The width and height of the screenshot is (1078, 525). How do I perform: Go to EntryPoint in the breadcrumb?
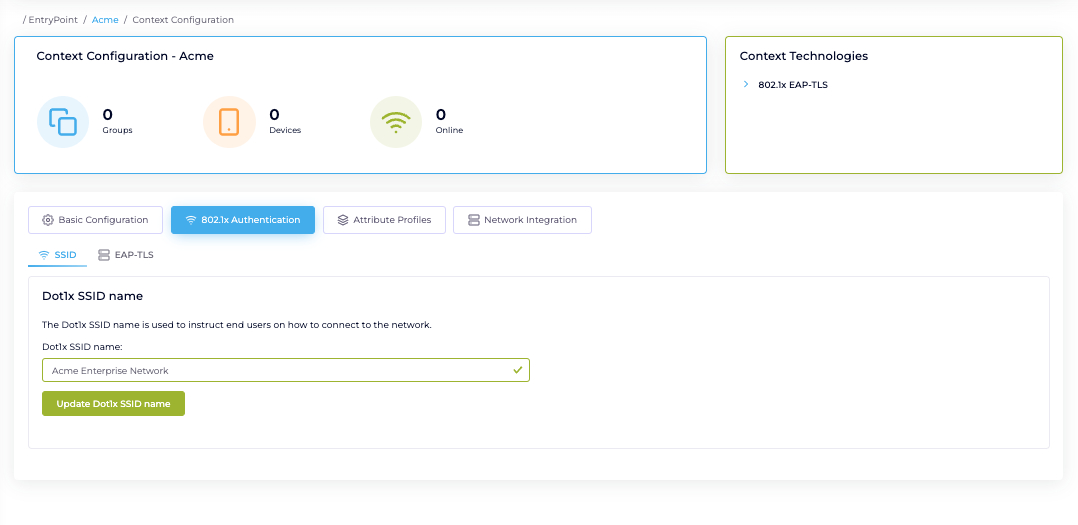click(53, 20)
